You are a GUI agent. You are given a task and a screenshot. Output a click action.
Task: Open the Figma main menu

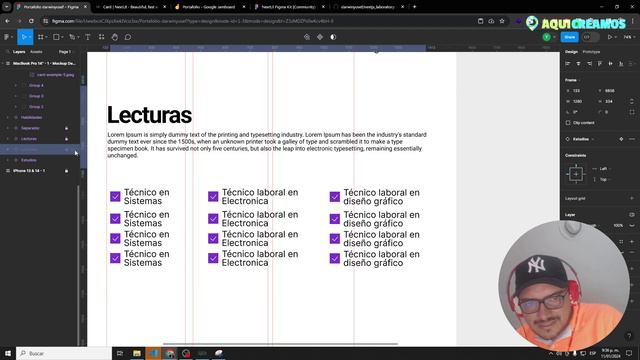pyautogui.click(x=7, y=37)
